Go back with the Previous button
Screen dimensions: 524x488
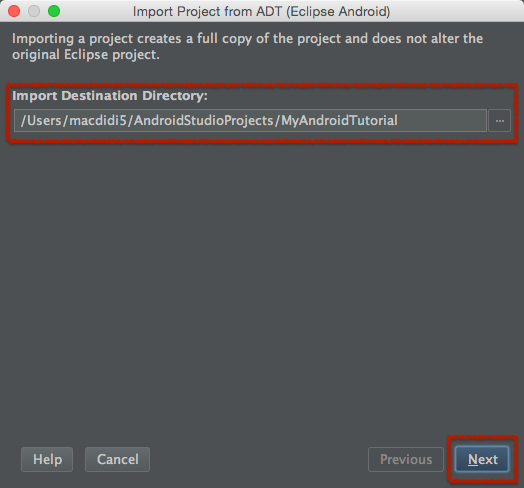click(x=406, y=459)
